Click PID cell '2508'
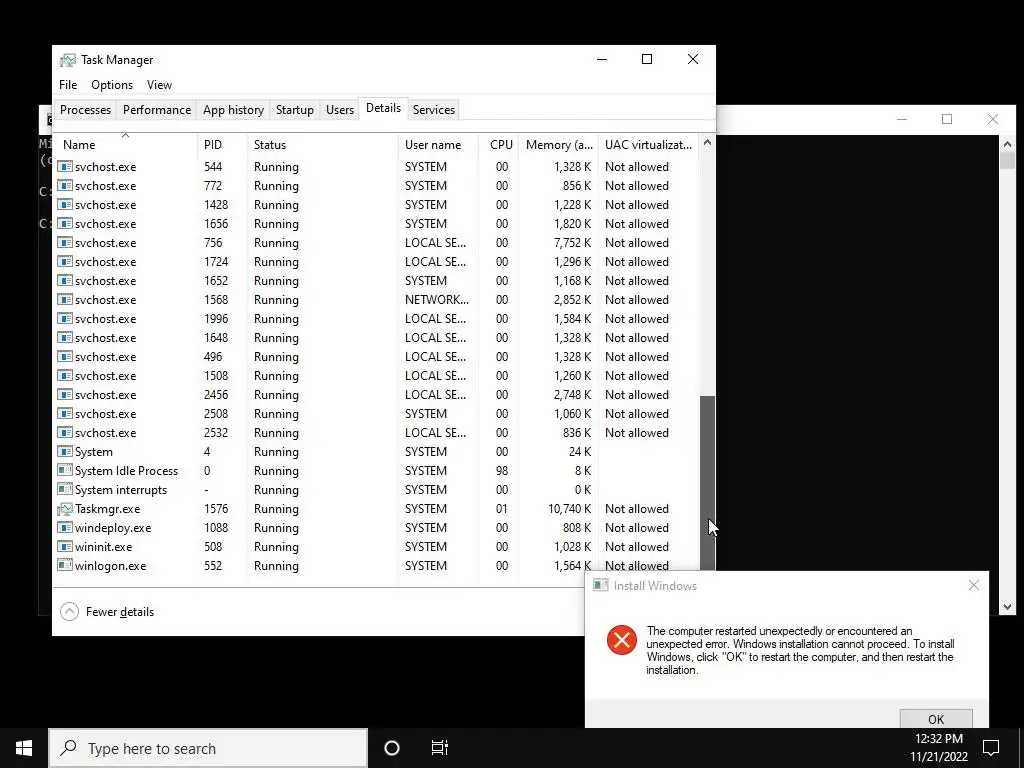Screen dimensions: 1024x768 coord(216,414)
